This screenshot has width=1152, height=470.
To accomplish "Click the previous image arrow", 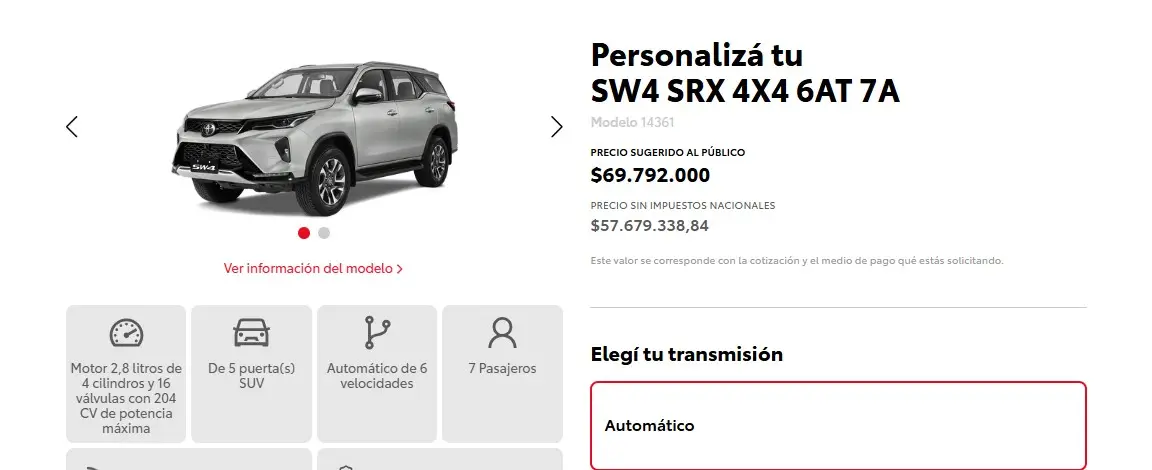I will (x=71, y=127).
